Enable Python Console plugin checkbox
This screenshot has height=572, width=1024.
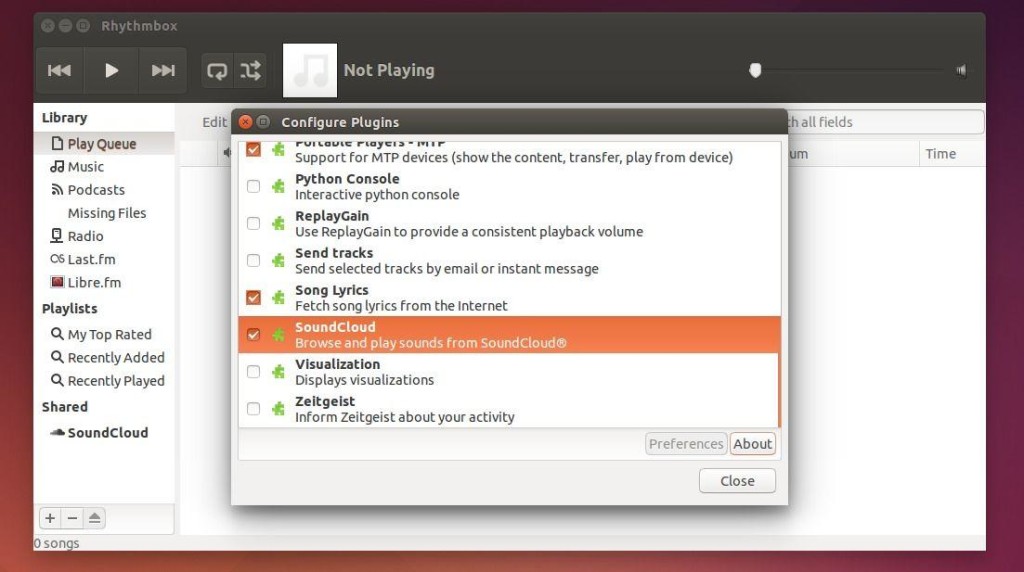pyautogui.click(x=253, y=187)
